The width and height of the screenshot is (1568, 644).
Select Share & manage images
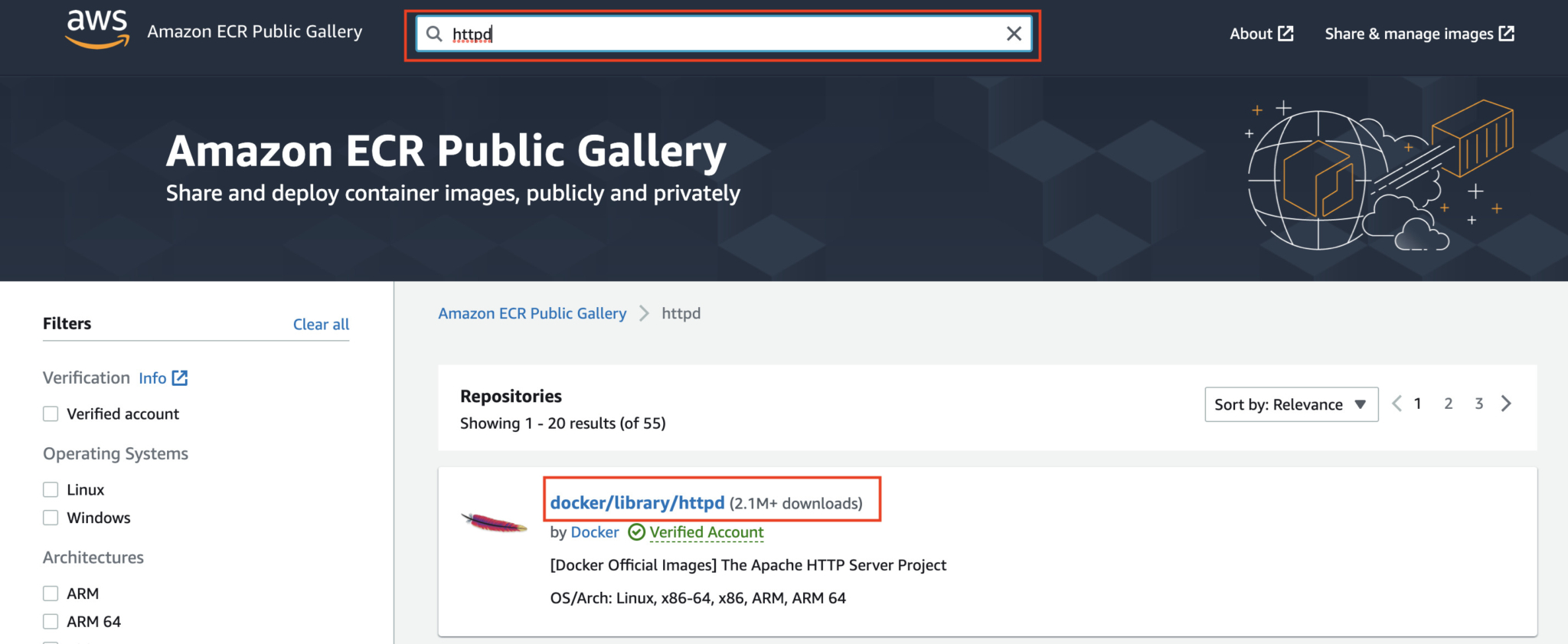click(1409, 33)
